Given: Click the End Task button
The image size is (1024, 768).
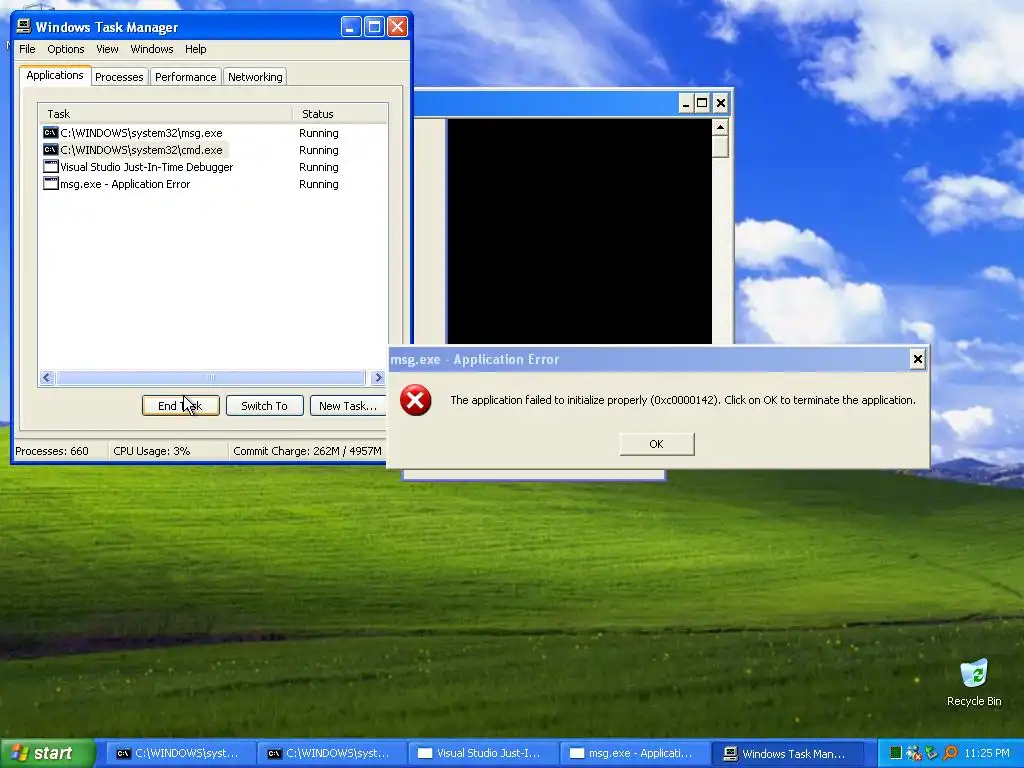Looking at the screenshot, I should click(180, 406).
